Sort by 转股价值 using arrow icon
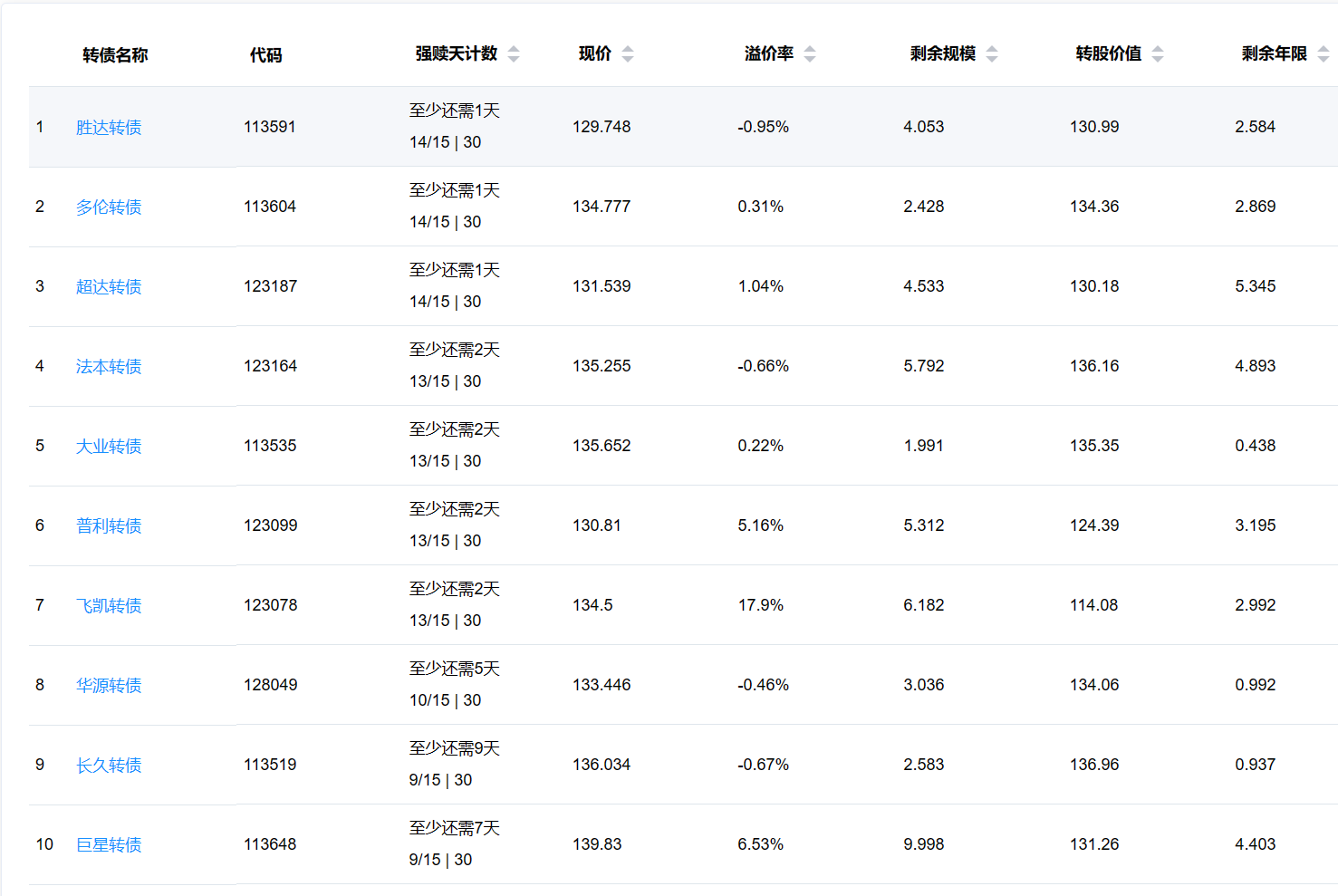This screenshot has width=1338, height=896. click(1158, 54)
